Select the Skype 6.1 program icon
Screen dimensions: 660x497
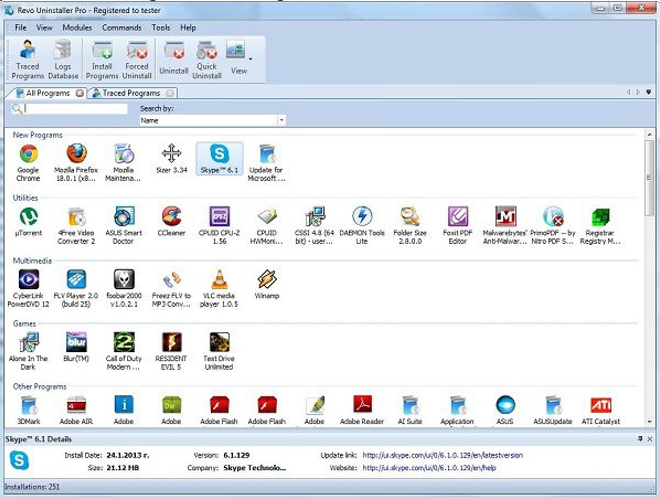coord(219,159)
